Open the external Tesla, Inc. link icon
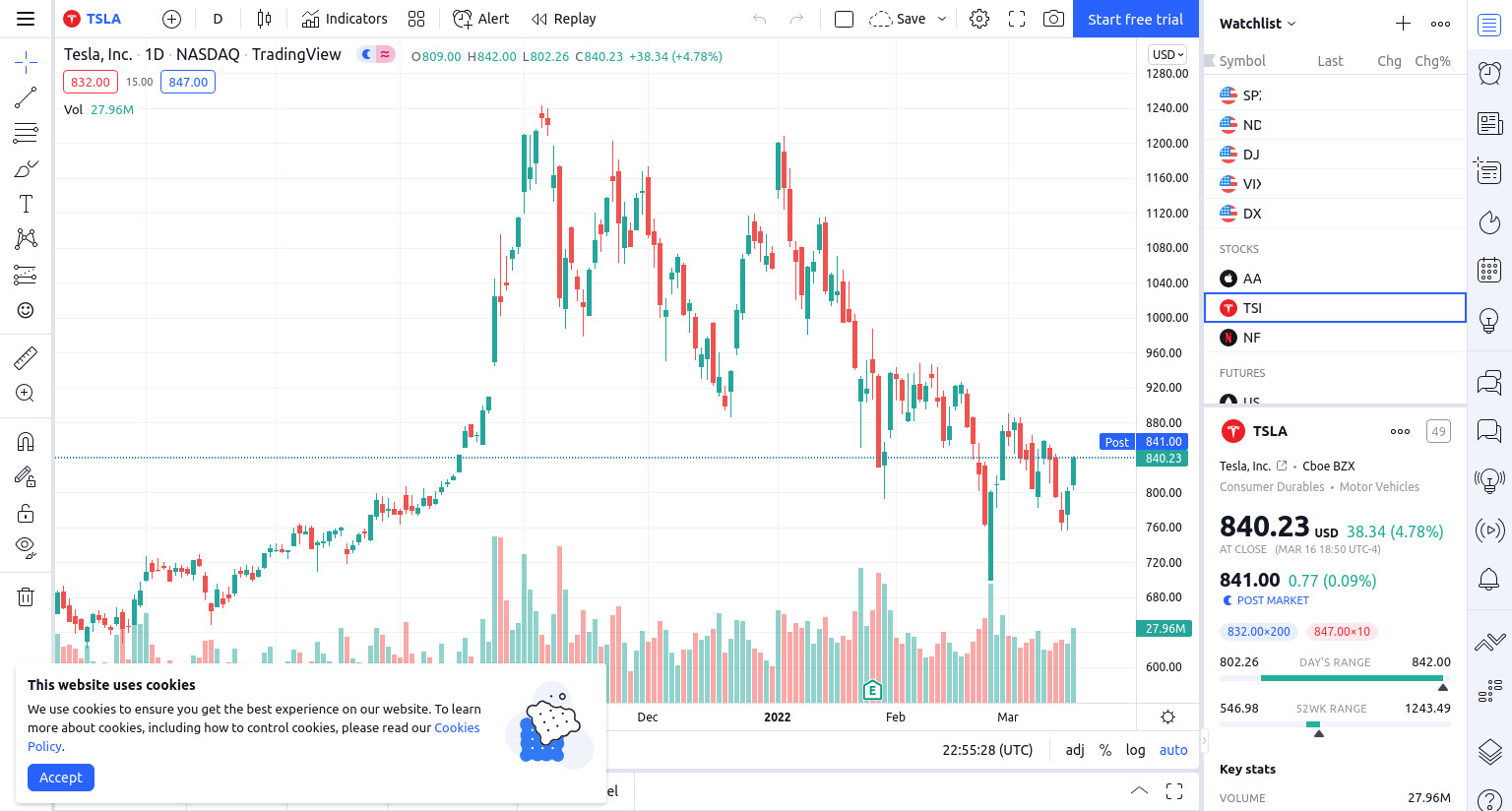1512x811 pixels. click(x=1282, y=466)
